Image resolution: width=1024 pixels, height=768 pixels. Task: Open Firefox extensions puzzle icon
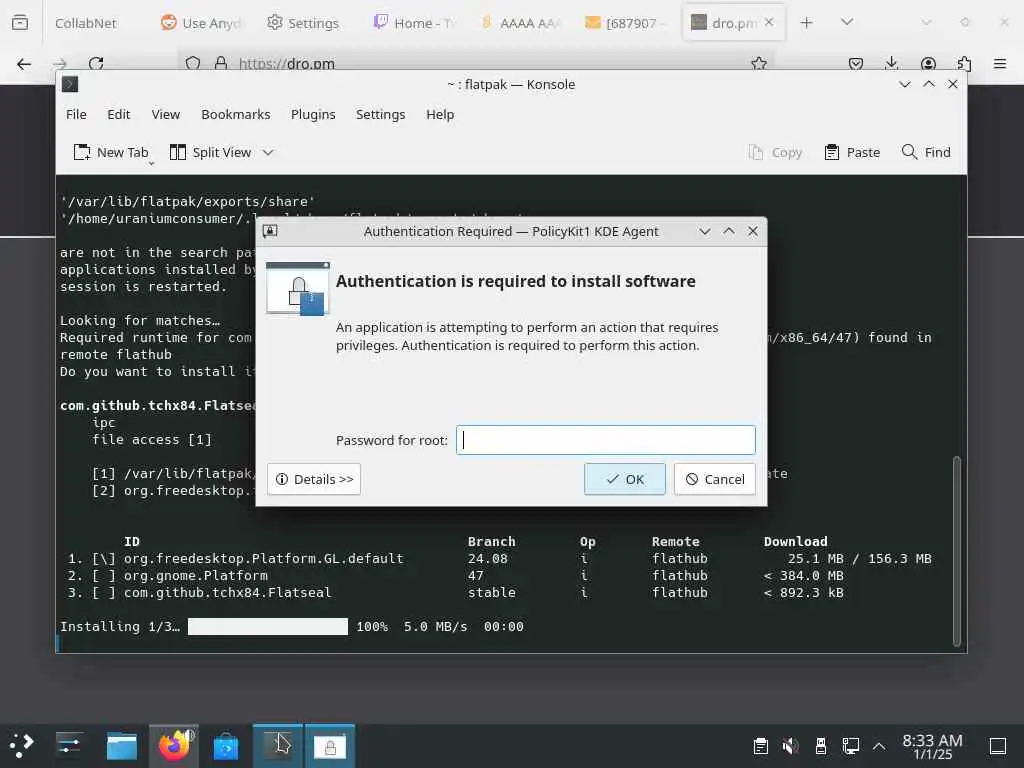tap(964, 64)
